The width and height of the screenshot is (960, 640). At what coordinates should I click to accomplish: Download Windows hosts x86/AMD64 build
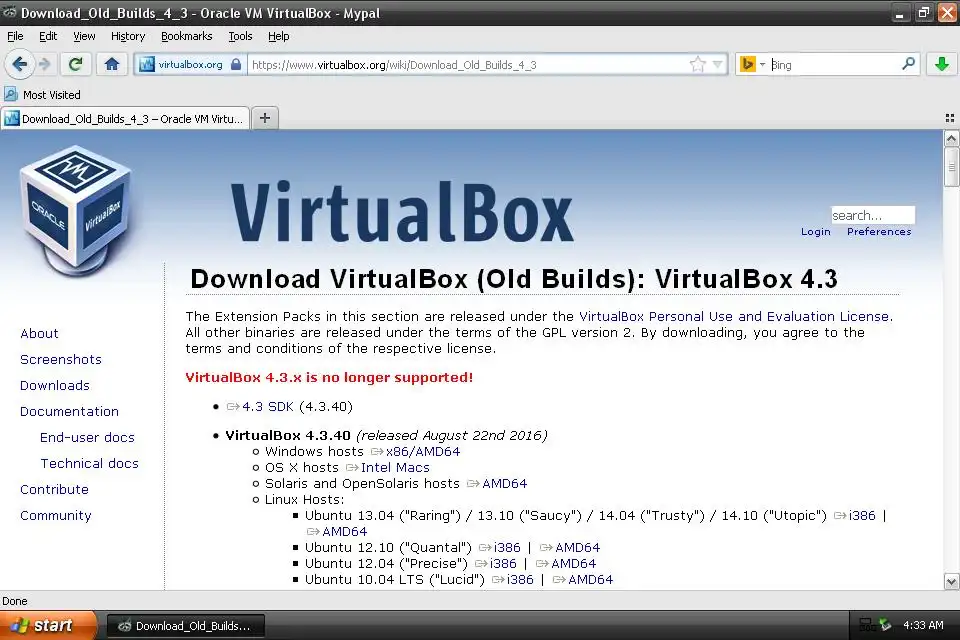coord(416,451)
